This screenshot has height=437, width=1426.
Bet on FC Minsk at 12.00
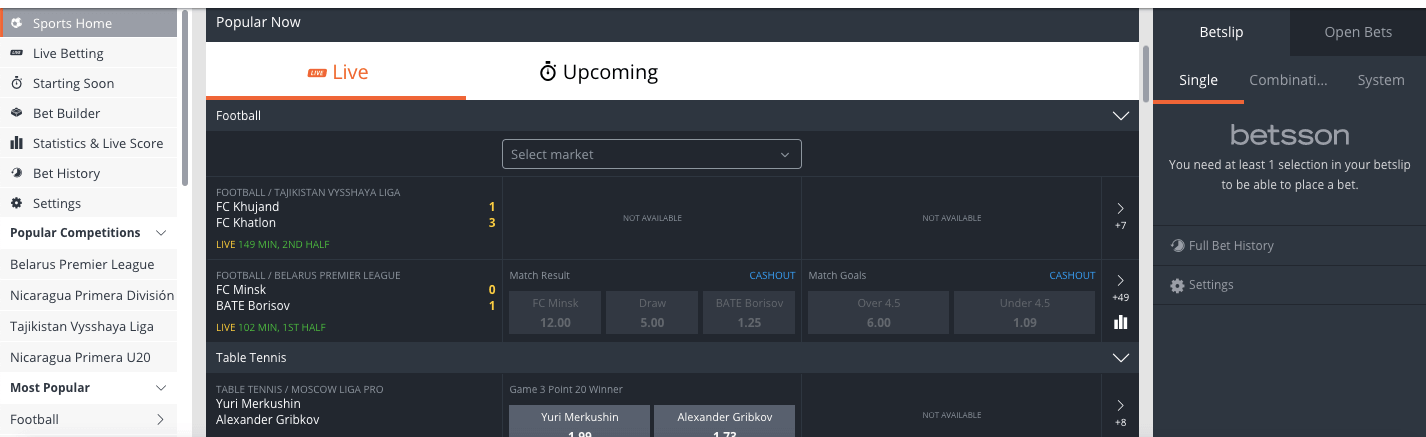click(x=555, y=312)
